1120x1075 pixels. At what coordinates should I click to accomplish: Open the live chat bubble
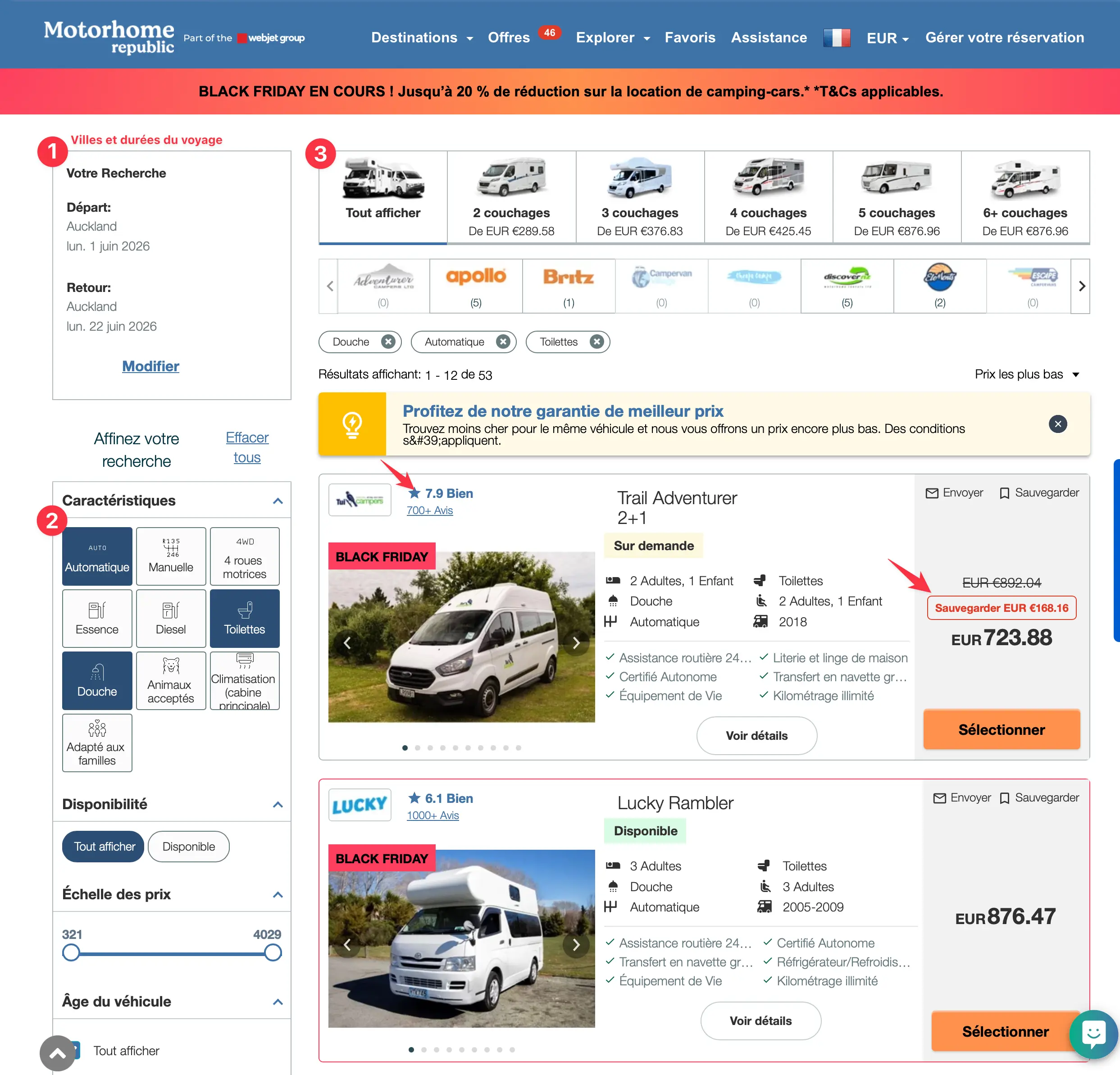click(1093, 1034)
